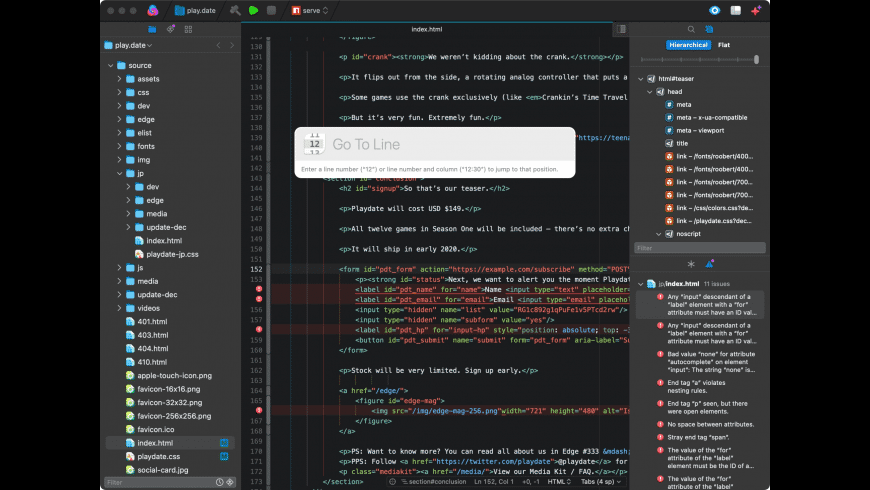The width and height of the screenshot is (870, 490).
Task: Select the Hierarchical view mode
Action: pos(689,45)
